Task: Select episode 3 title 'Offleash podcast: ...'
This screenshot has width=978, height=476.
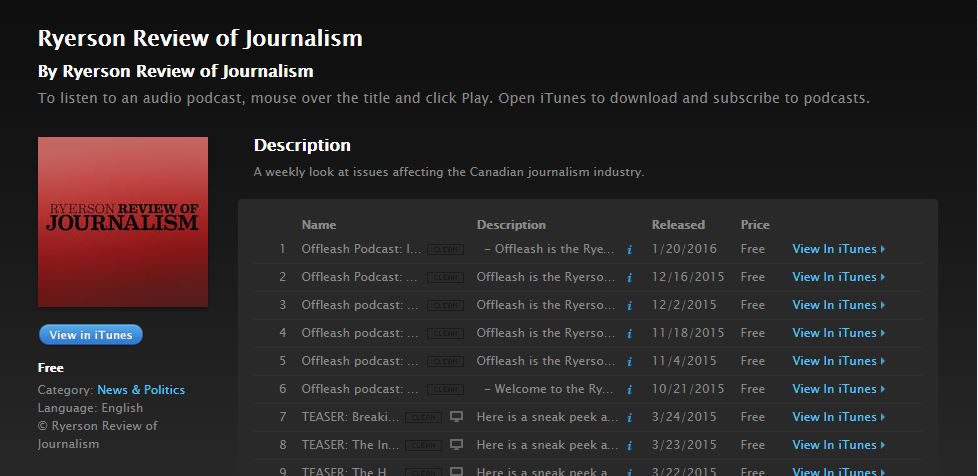Action: [x=359, y=305]
